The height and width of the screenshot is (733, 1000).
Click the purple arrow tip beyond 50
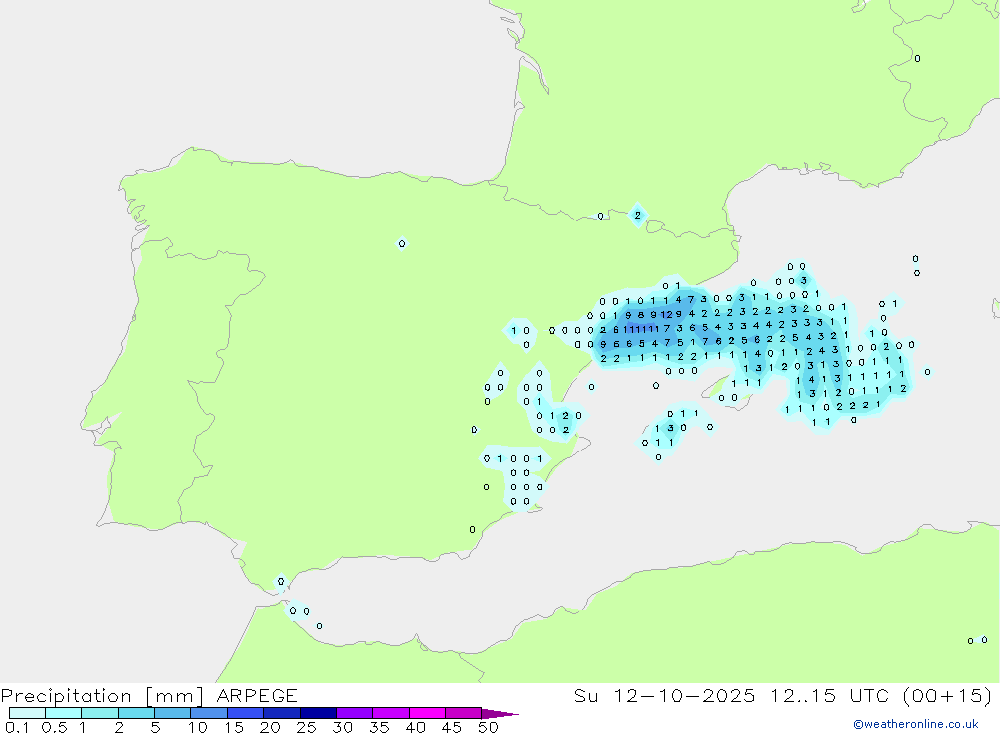click(499, 714)
